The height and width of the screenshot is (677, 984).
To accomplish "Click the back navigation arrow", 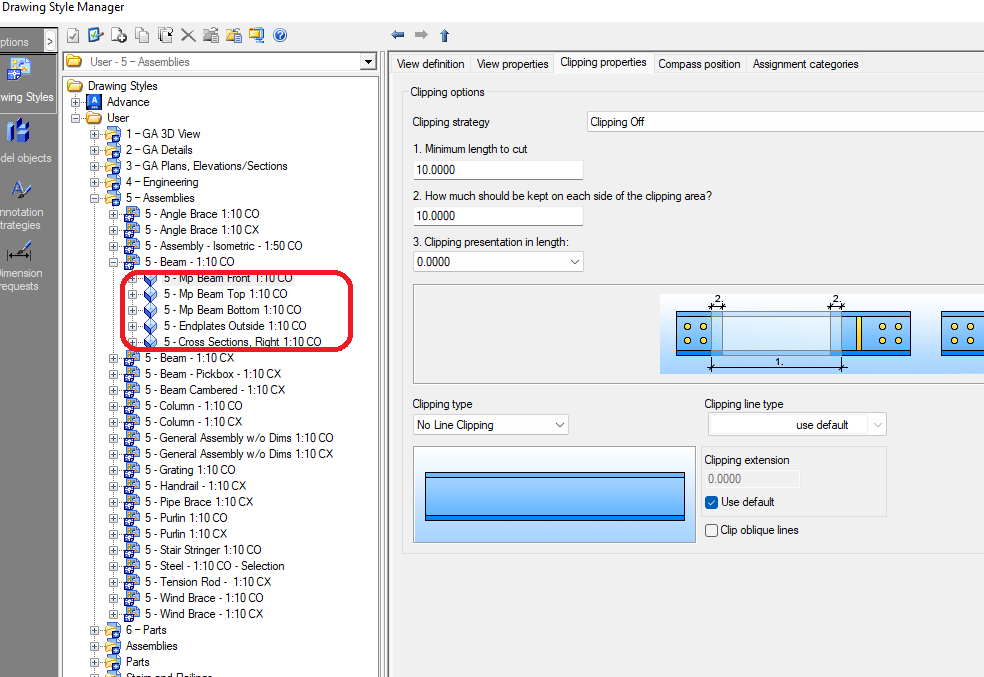I will click(x=398, y=35).
